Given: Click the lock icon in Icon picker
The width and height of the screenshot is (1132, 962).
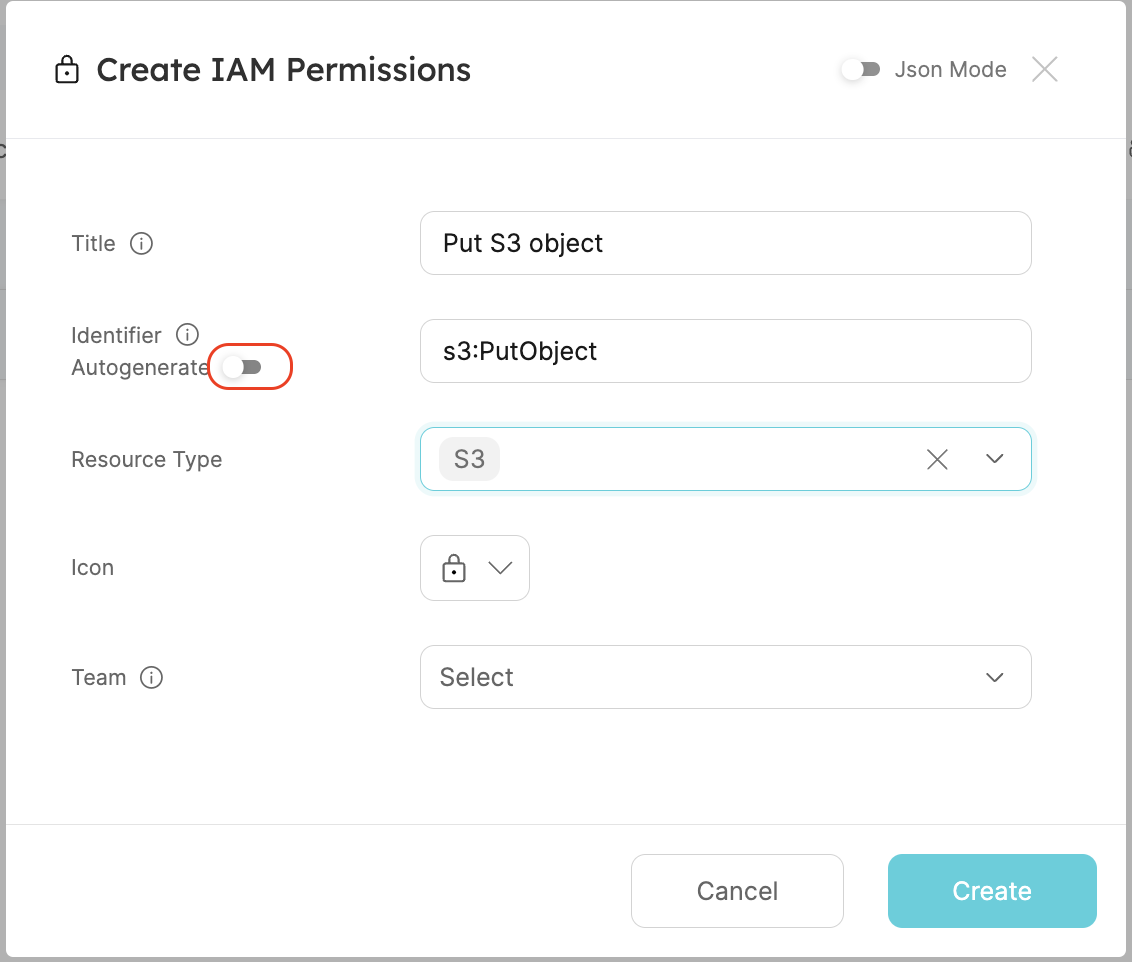Looking at the screenshot, I should [x=454, y=568].
